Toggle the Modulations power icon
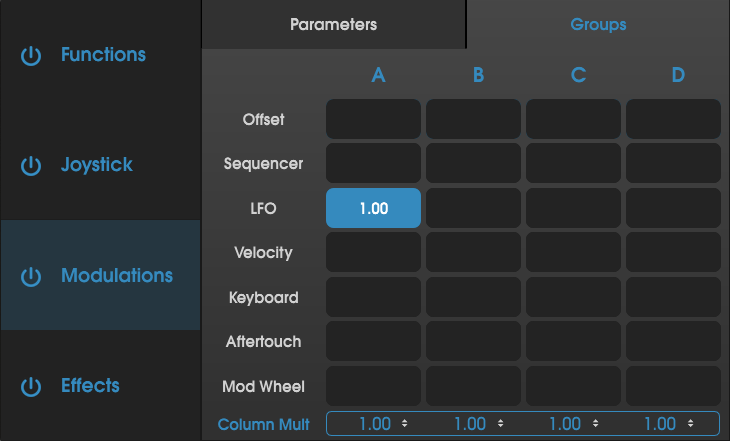730x441 pixels. click(x=31, y=277)
